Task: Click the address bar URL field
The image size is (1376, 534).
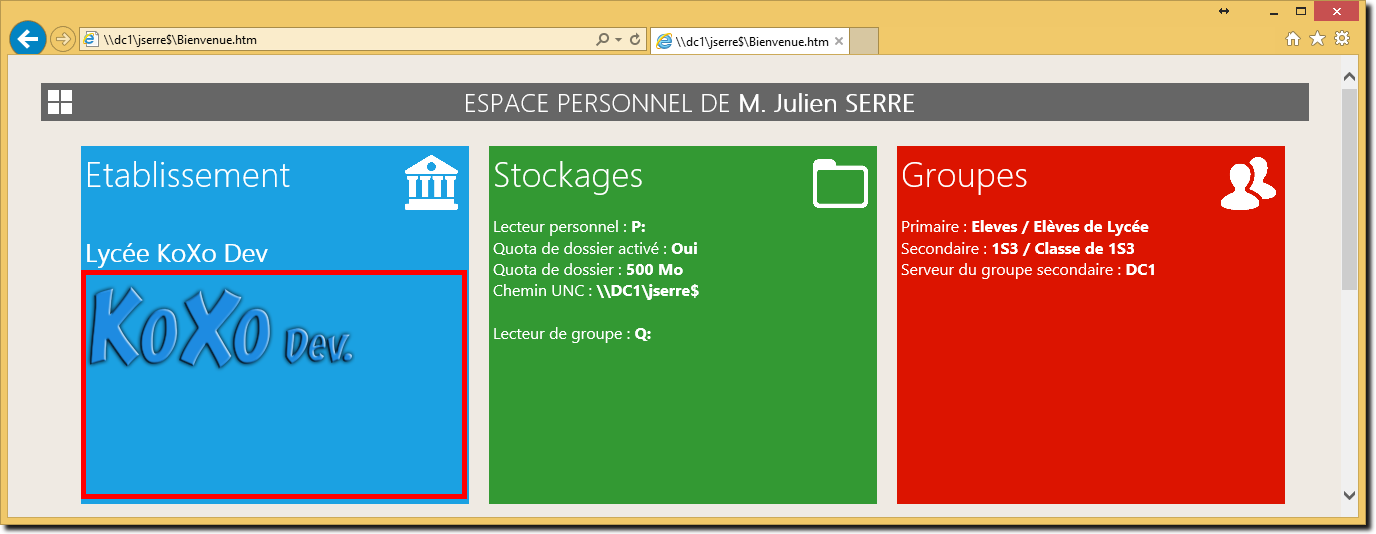Action: (x=345, y=40)
